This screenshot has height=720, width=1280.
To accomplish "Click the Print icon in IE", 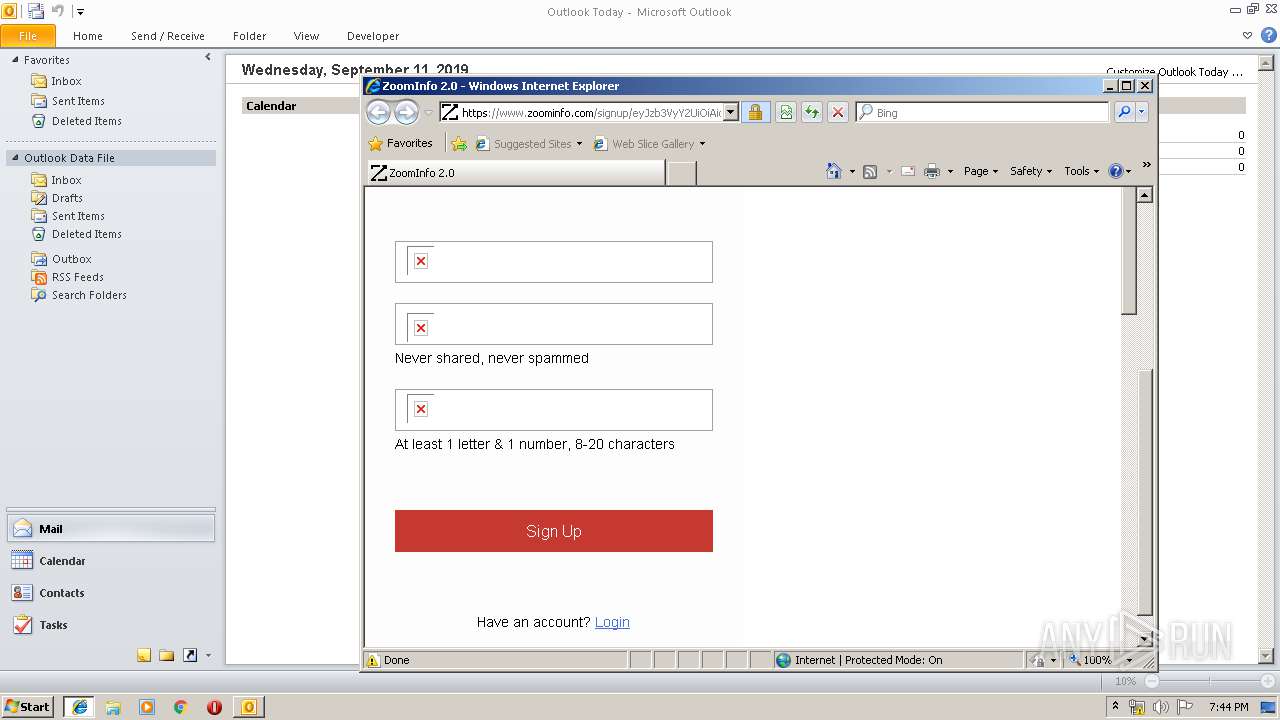I will 932,171.
